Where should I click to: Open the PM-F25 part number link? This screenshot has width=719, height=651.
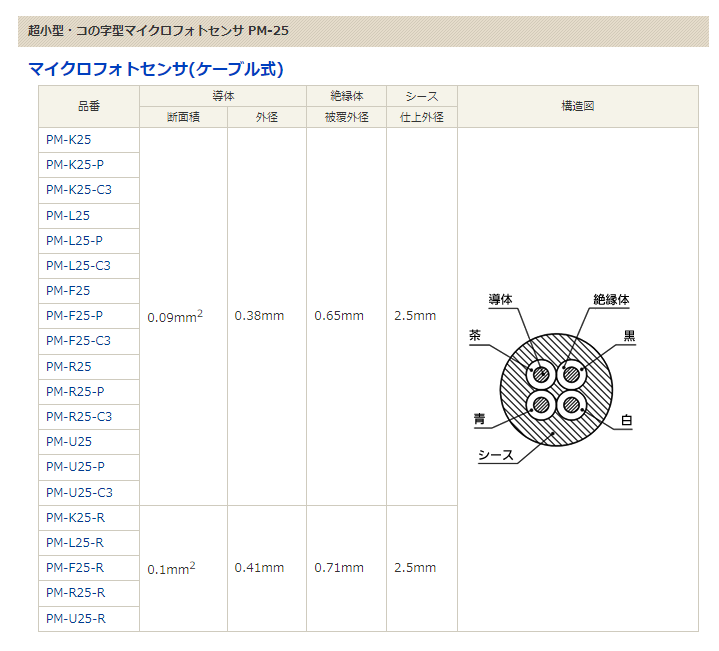click(x=68, y=291)
